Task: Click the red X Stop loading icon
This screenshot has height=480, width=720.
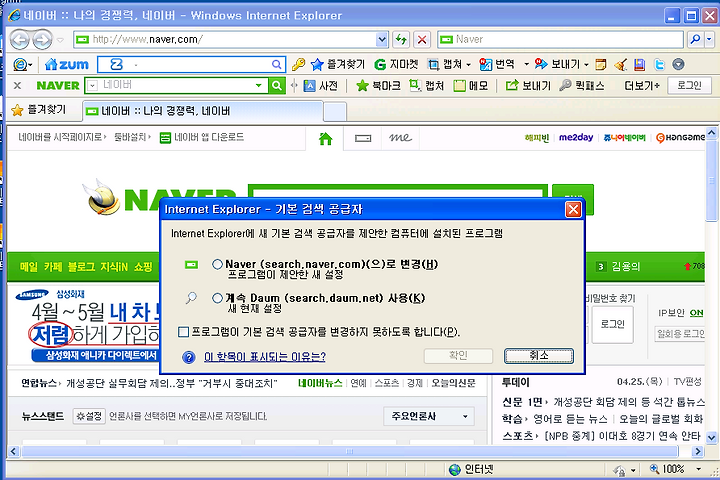Action: tap(422, 40)
